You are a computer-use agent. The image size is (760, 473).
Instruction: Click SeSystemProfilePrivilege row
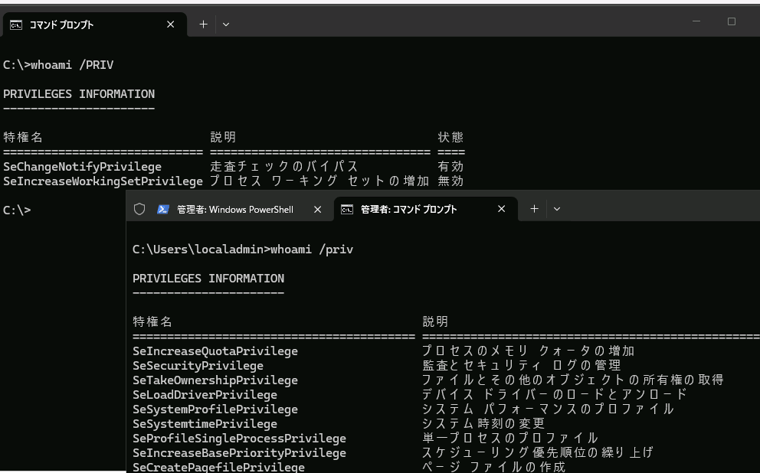coord(215,410)
